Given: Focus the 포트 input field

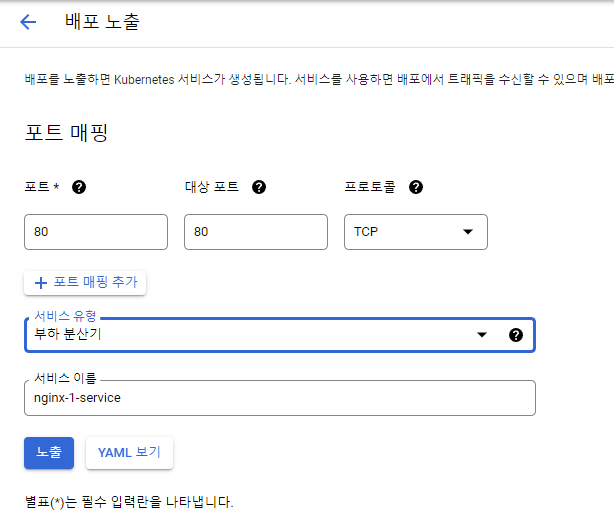Looking at the screenshot, I should pos(95,232).
